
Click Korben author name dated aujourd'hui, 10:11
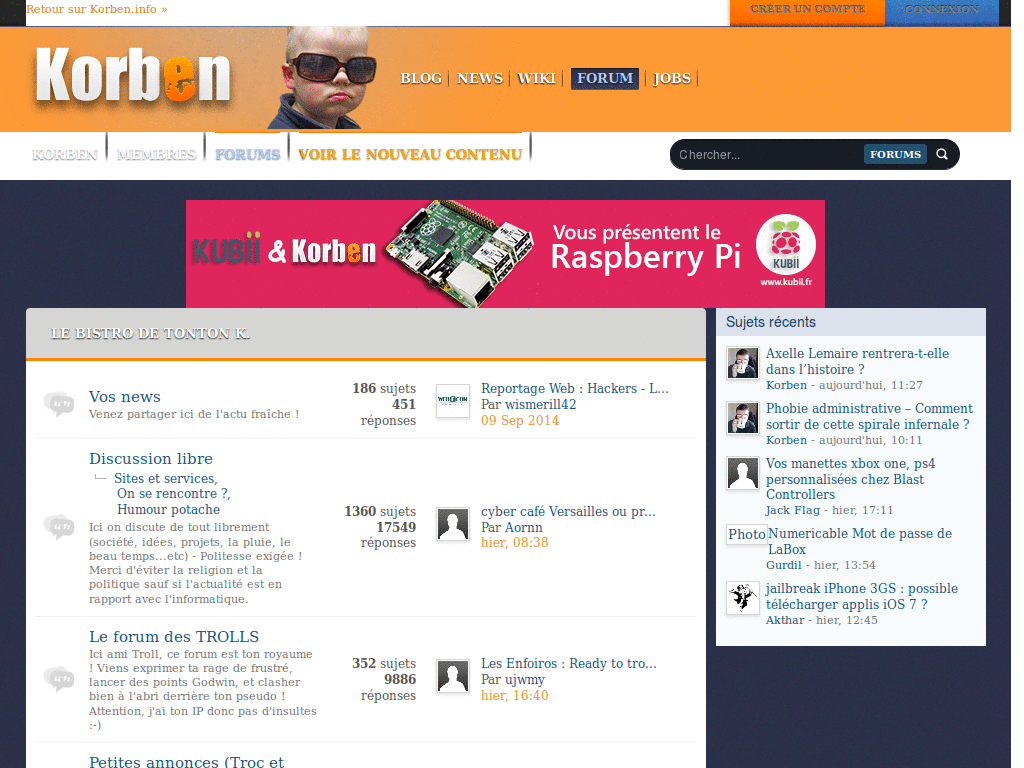pyautogui.click(x=786, y=440)
